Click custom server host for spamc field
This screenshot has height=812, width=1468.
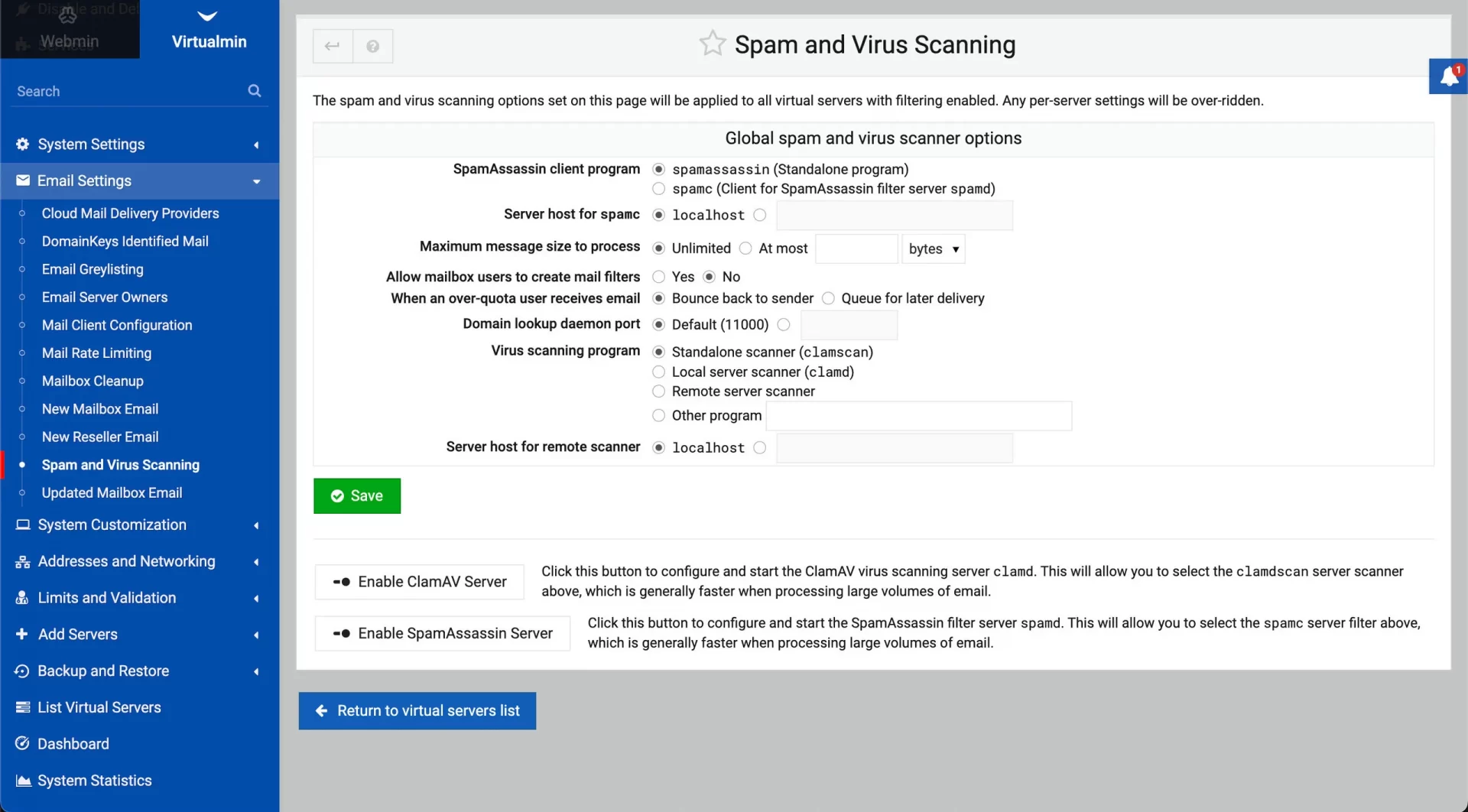(895, 216)
